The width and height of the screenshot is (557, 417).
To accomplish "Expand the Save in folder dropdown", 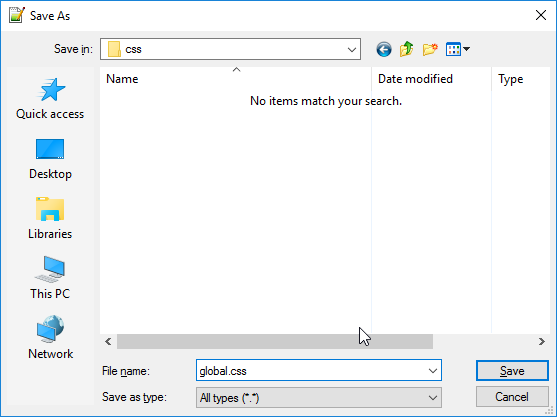I will click(352, 49).
